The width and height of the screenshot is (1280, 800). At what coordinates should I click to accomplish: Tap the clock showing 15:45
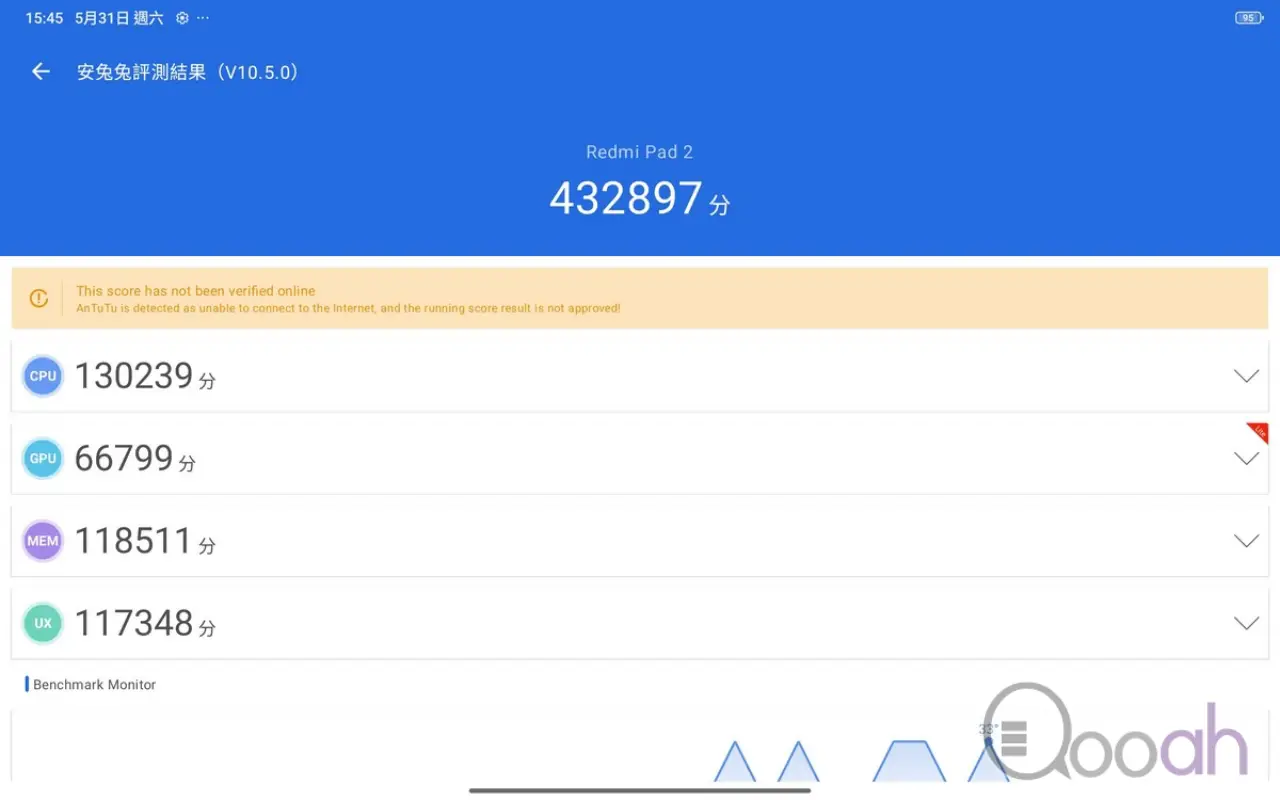point(44,18)
